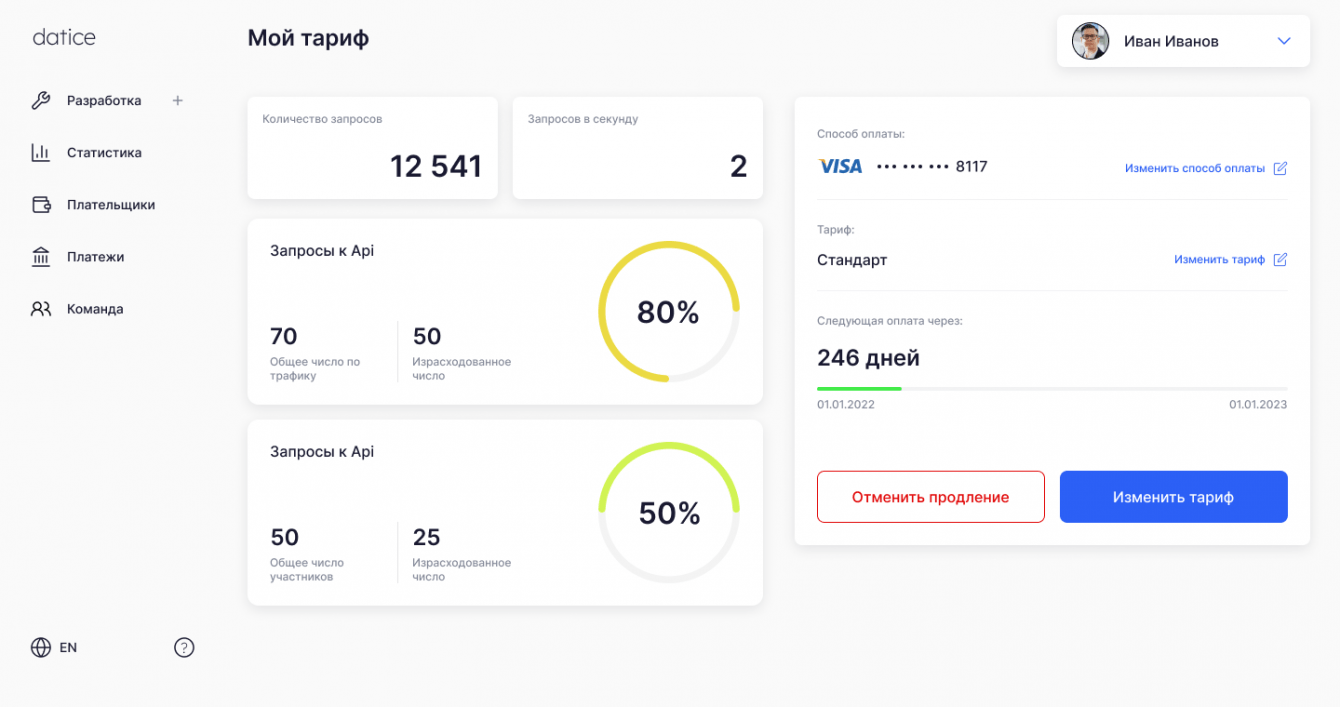Image resolution: width=1340 pixels, height=707 pixels.
Task: Click the wrench icon beside Разработка
Action: tap(41, 100)
